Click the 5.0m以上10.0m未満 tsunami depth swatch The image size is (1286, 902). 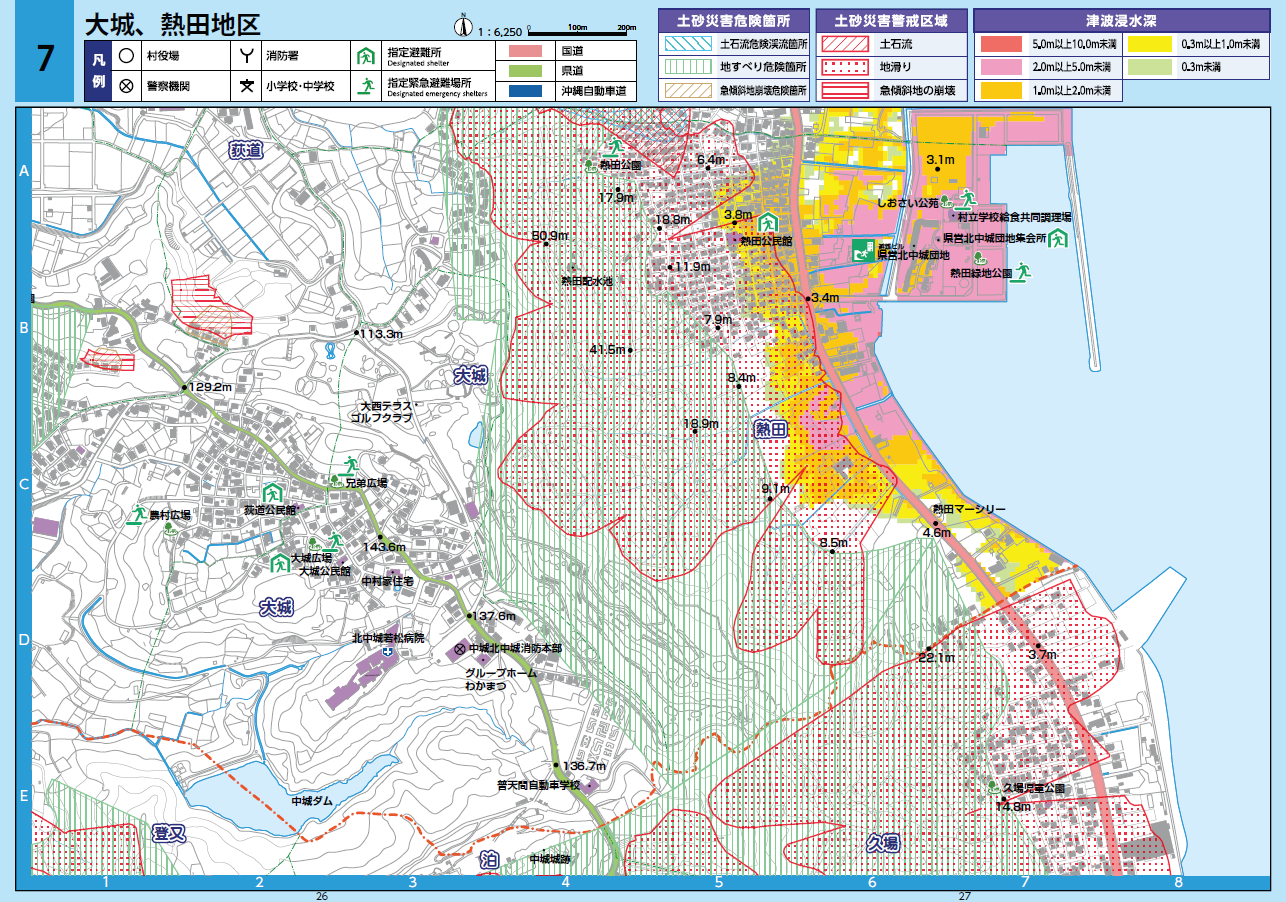(1001, 44)
